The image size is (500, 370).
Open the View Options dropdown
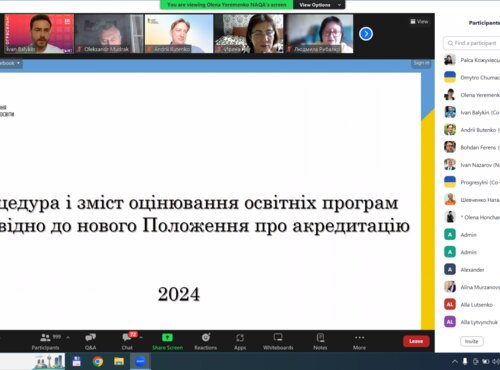[319, 5]
